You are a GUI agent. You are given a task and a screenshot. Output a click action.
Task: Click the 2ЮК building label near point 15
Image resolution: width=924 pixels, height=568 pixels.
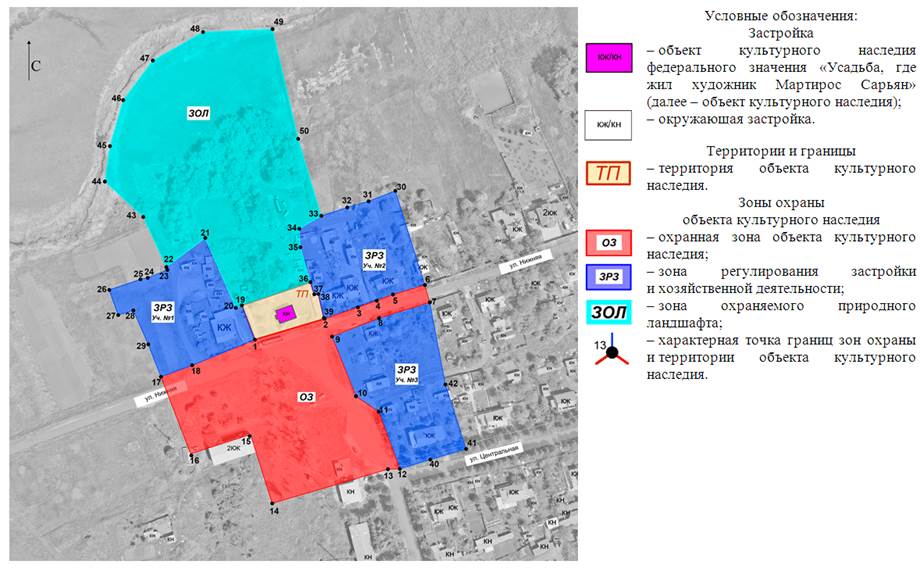pos(234,448)
